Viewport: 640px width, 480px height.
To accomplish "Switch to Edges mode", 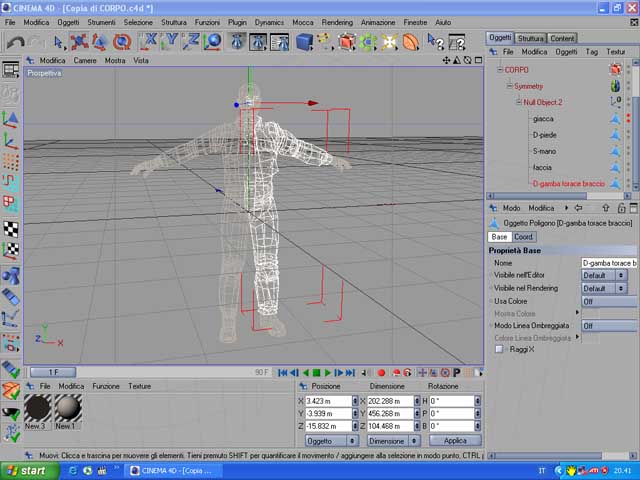I will (11, 182).
